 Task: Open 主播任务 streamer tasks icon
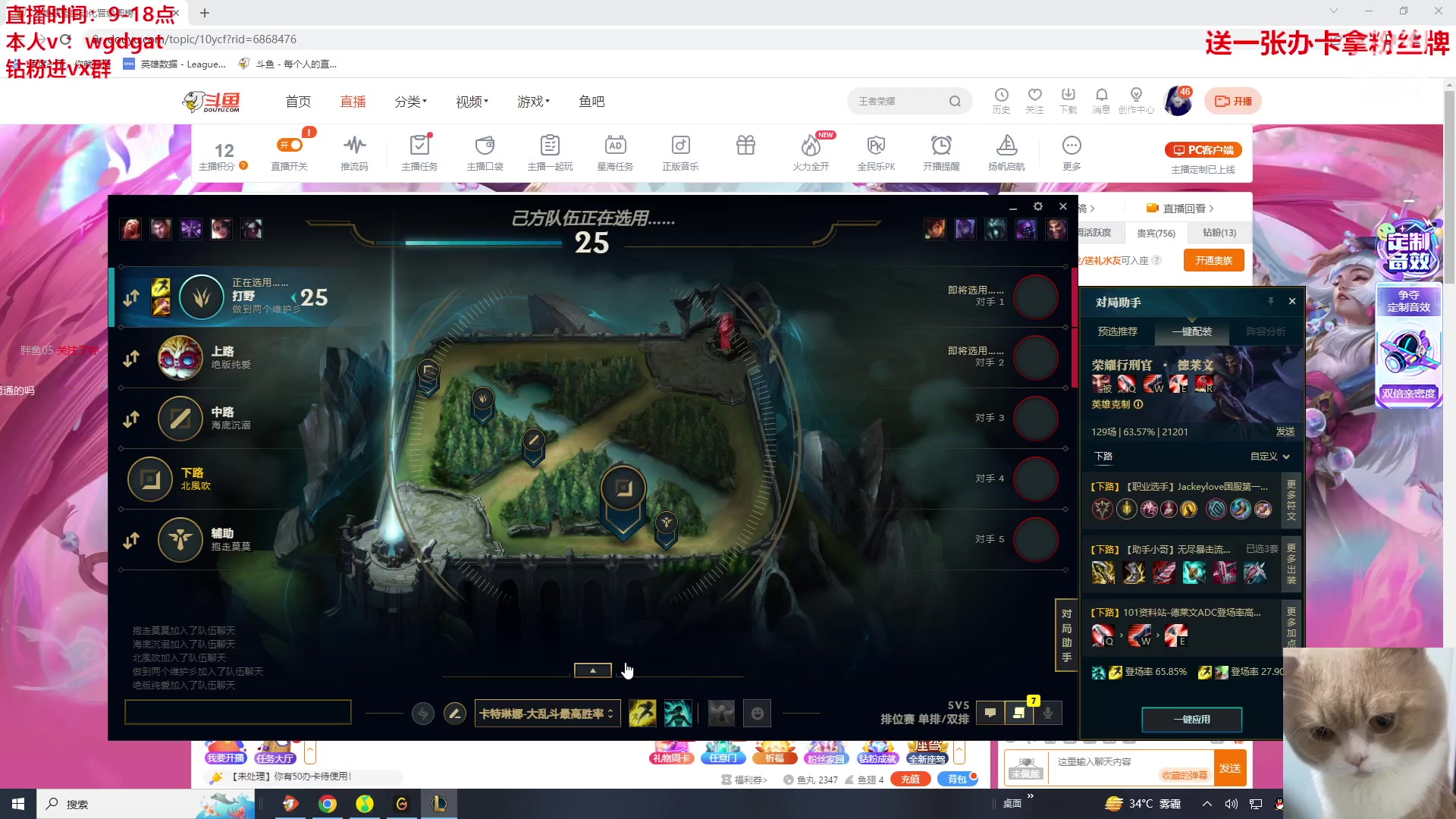419,146
